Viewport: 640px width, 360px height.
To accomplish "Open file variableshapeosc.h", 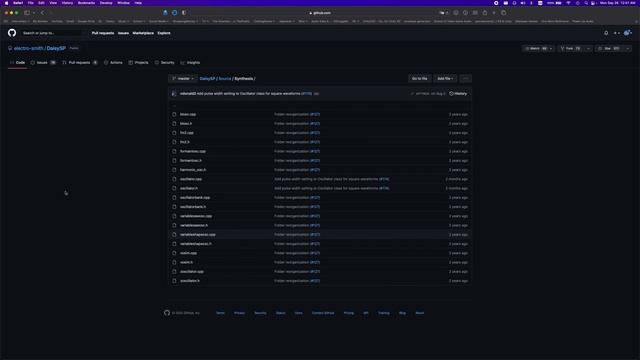I will pyautogui.click(x=196, y=244).
